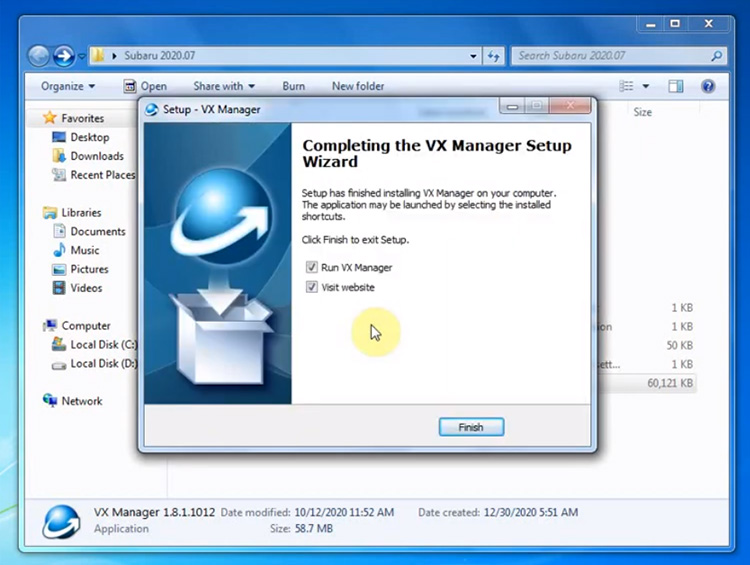Click the Refresh button beside address bar
The image size is (750, 565).
point(494,56)
